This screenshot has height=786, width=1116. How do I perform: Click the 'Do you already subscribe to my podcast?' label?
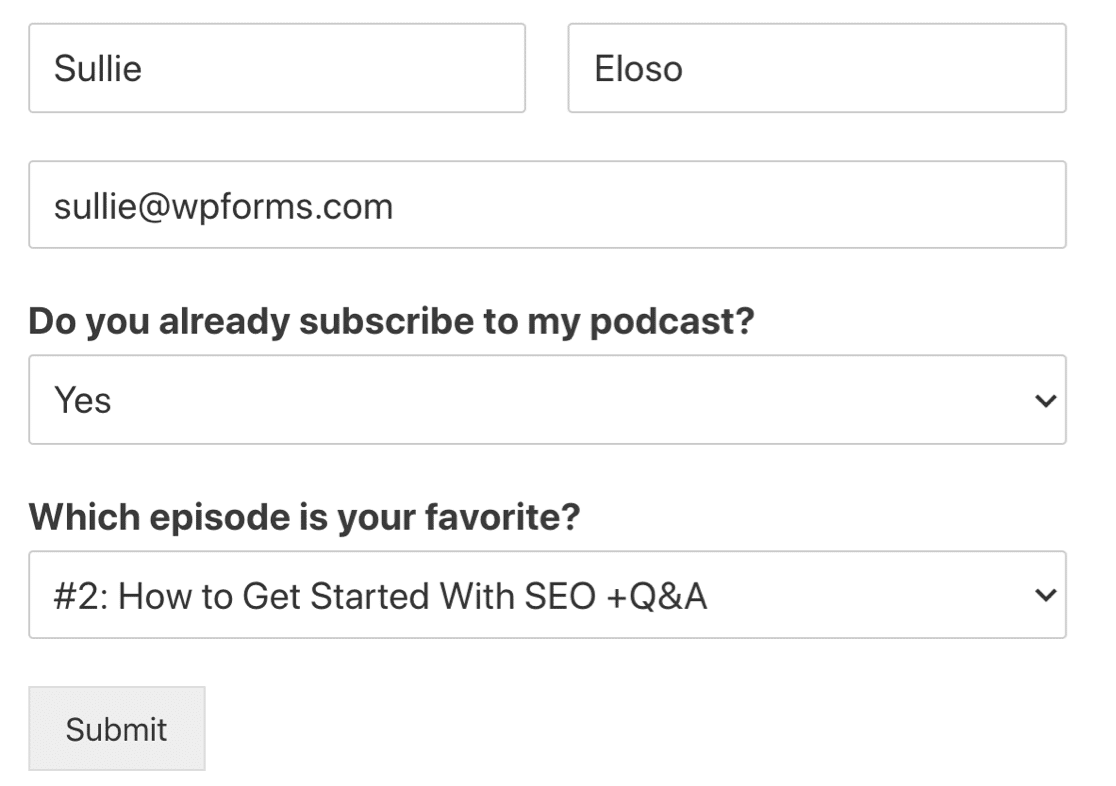point(391,322)
